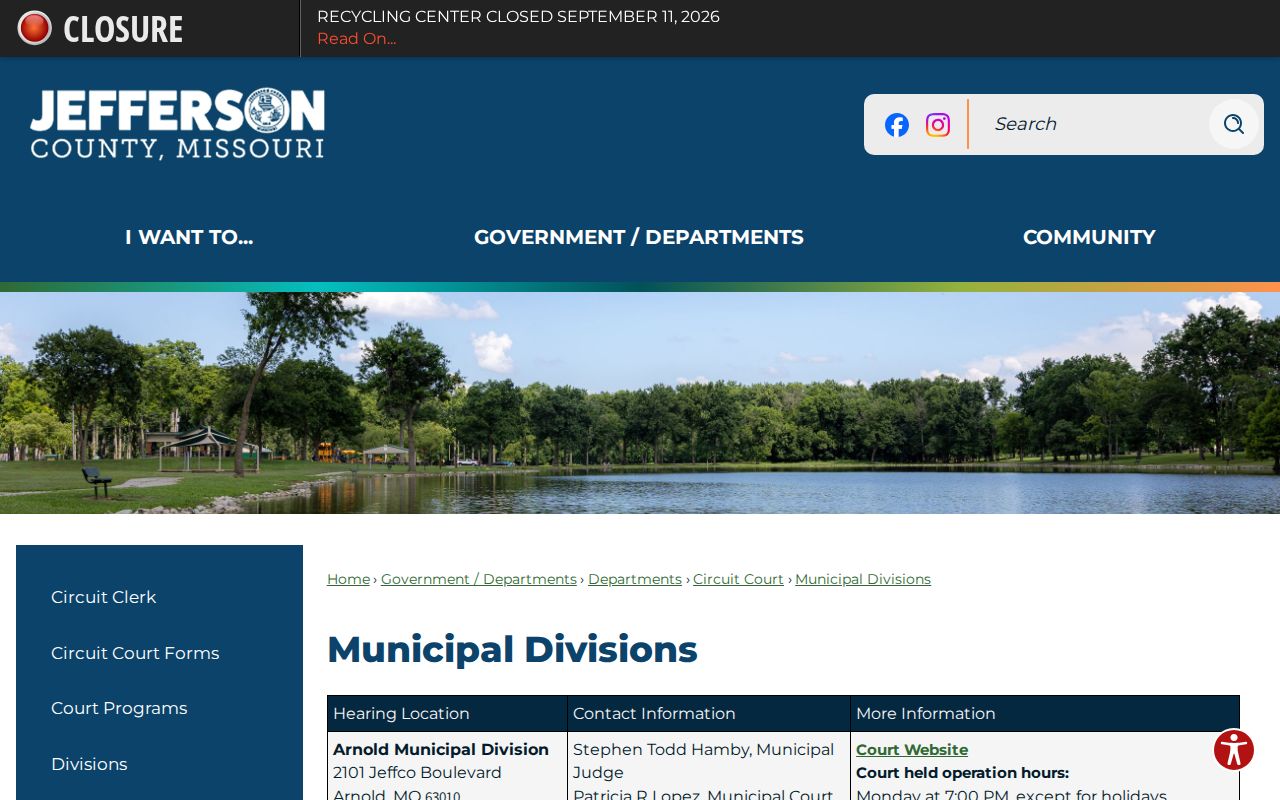The width and height of the screenshot is (1280, 800).
Task: Click the 2101 Jeffco Boulevard address
Action: pos(417,773)
